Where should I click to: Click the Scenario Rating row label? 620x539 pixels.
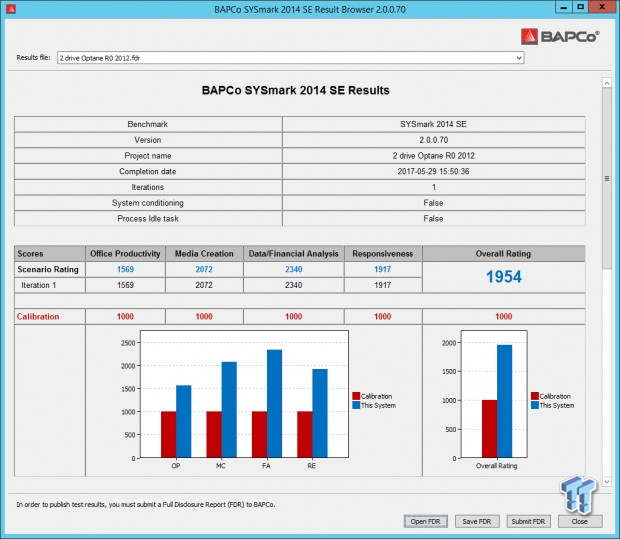point(48,269)
